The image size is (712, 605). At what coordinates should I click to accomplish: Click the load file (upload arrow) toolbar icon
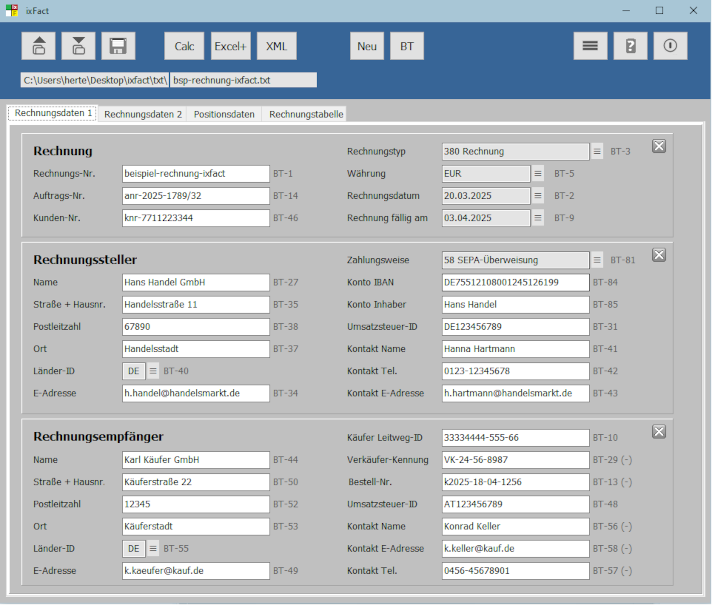point(39,46)
